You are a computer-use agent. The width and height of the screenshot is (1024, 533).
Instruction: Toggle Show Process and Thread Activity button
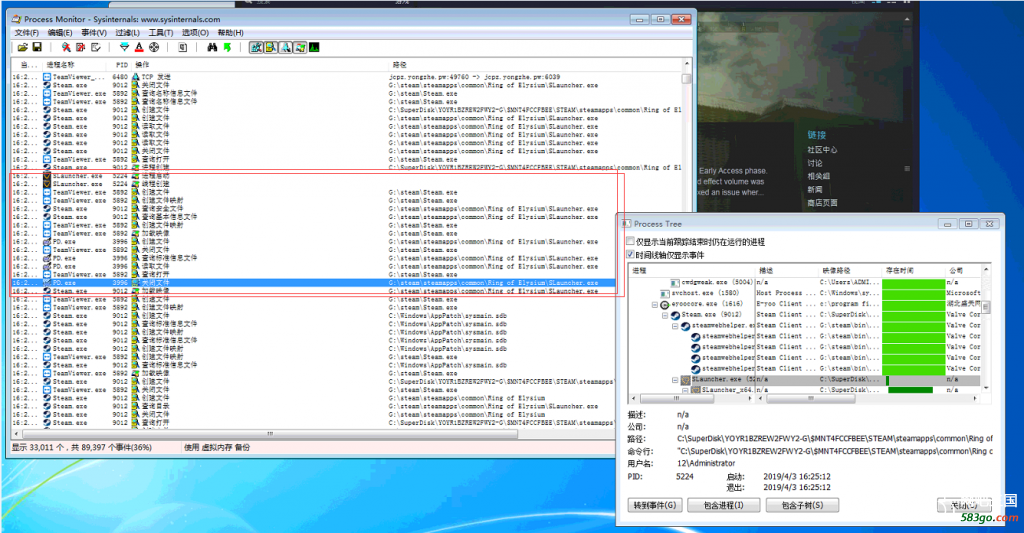click(x=300, y=48)
